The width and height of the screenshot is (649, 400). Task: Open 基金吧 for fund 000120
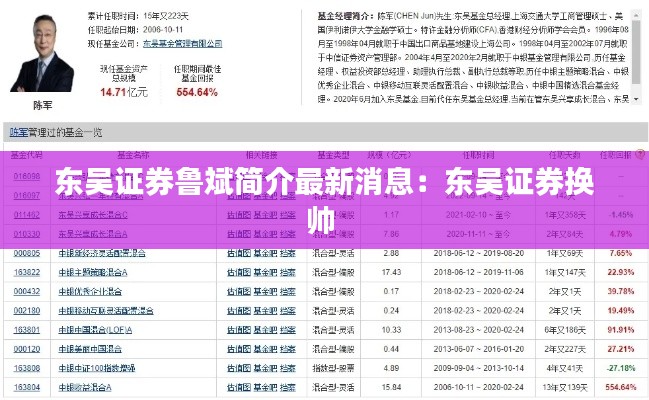(x=265, y=349)
